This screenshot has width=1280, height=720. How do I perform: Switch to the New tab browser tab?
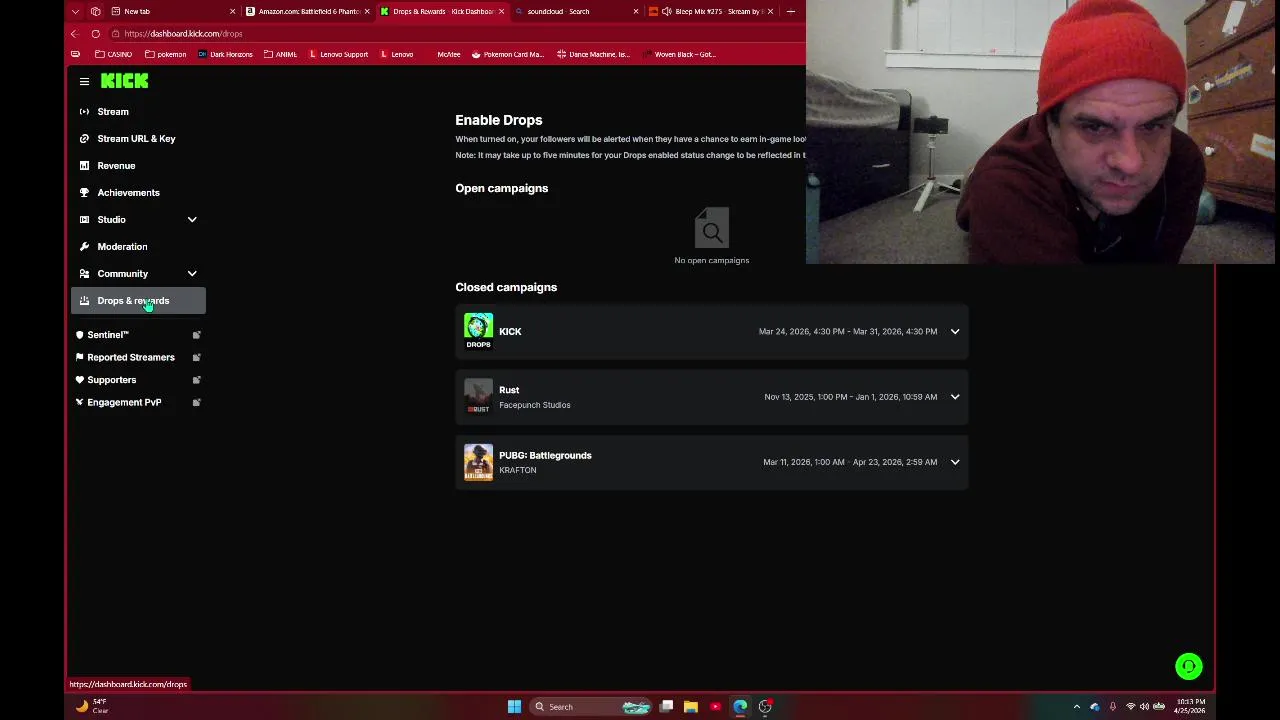pyautogui.click(x=173, y=11)
